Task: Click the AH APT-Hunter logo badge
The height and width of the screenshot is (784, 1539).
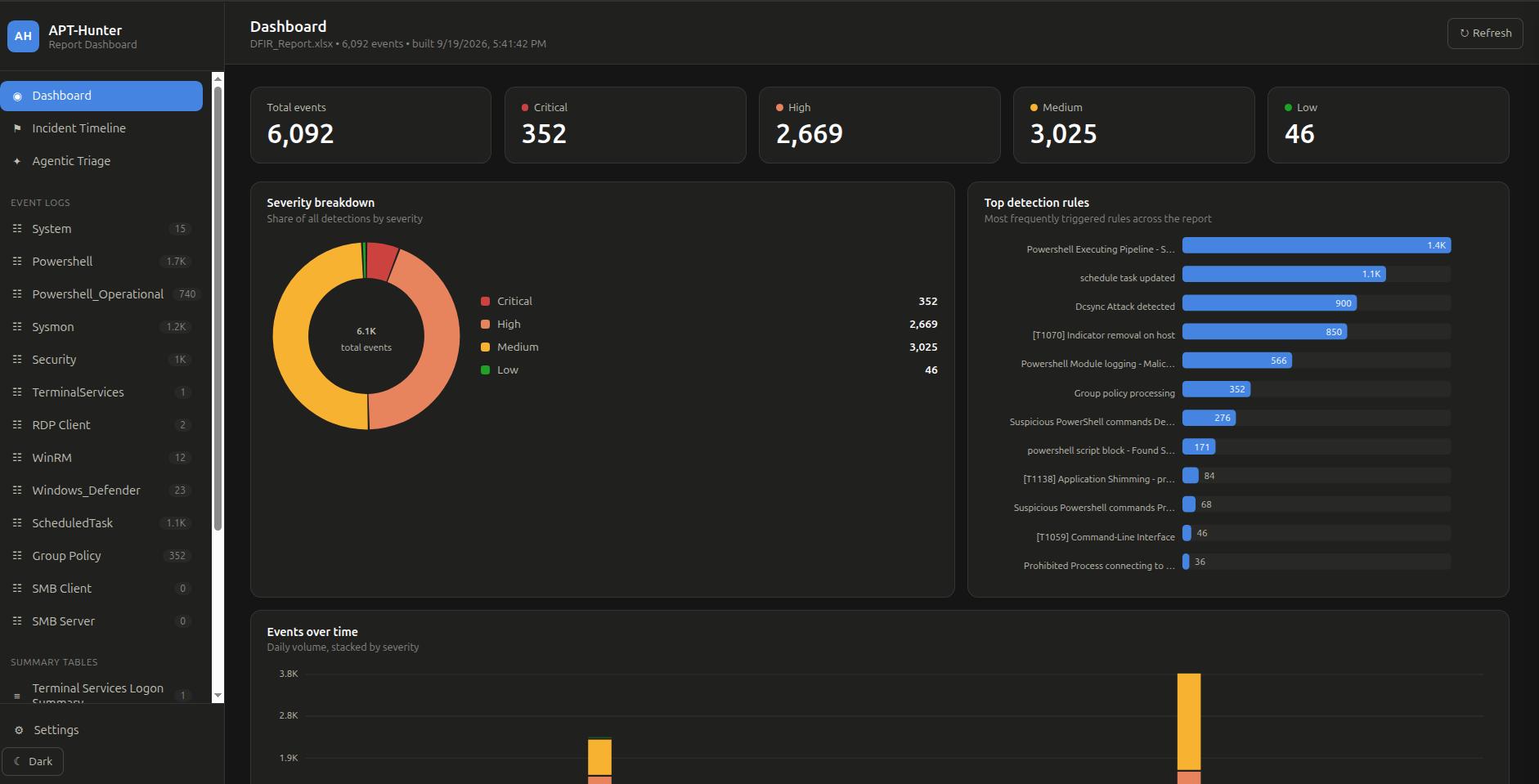Action: pos(23,36)
